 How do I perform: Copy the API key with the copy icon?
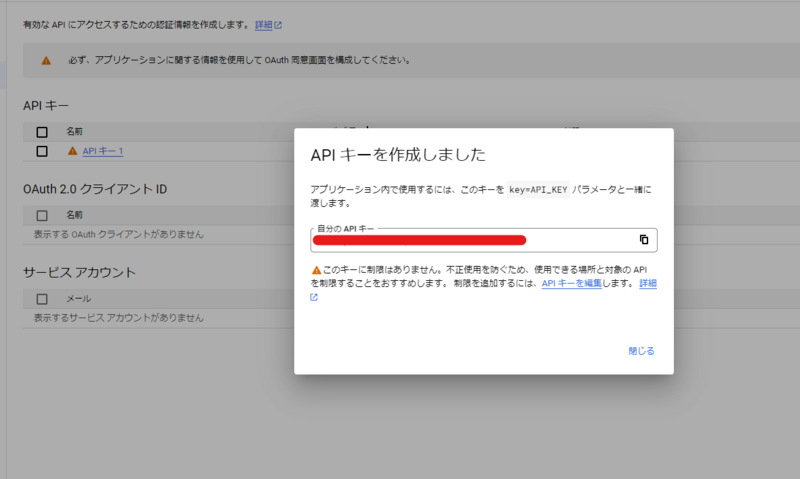coord(644,239)
